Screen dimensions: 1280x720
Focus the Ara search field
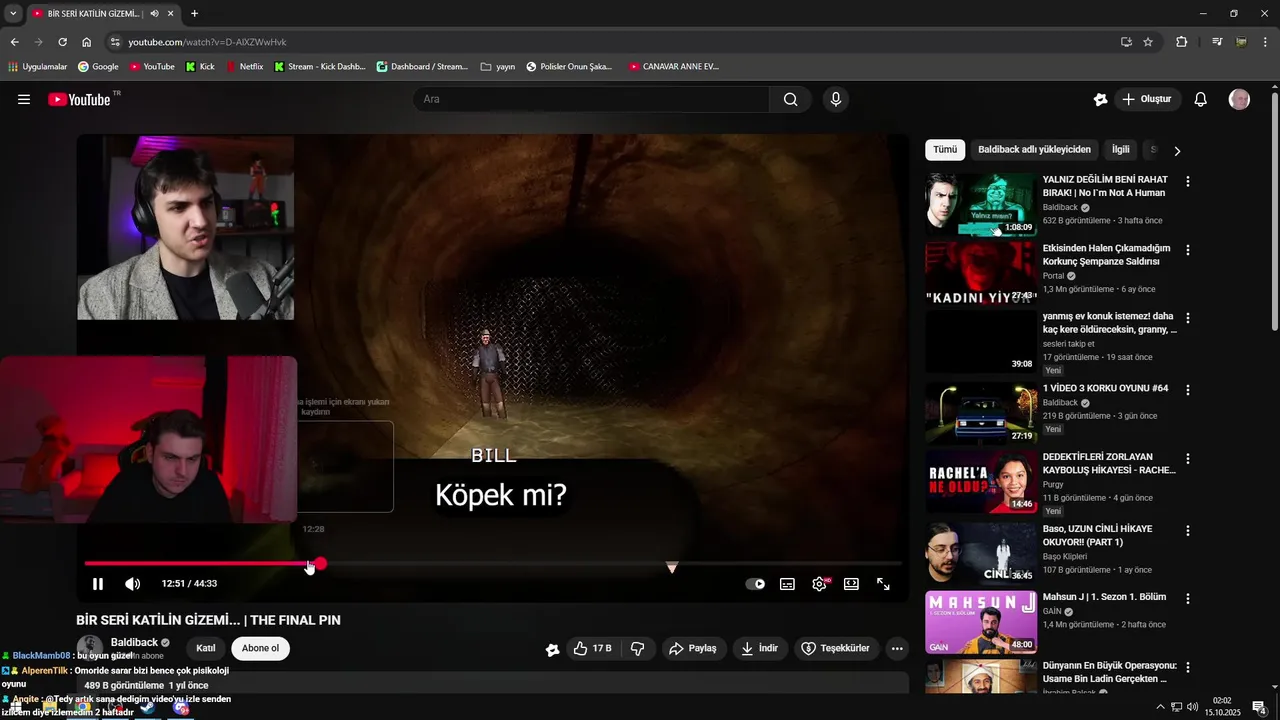591,99
